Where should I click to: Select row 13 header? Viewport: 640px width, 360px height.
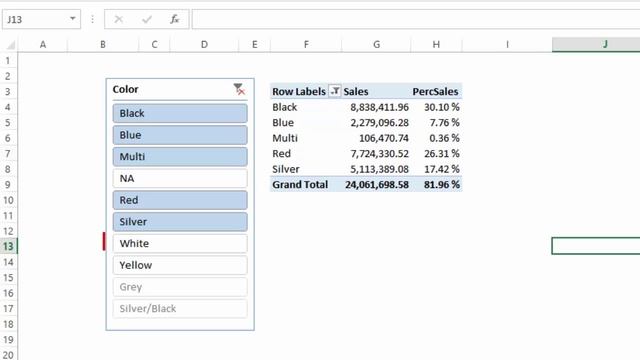pos(8,246)
